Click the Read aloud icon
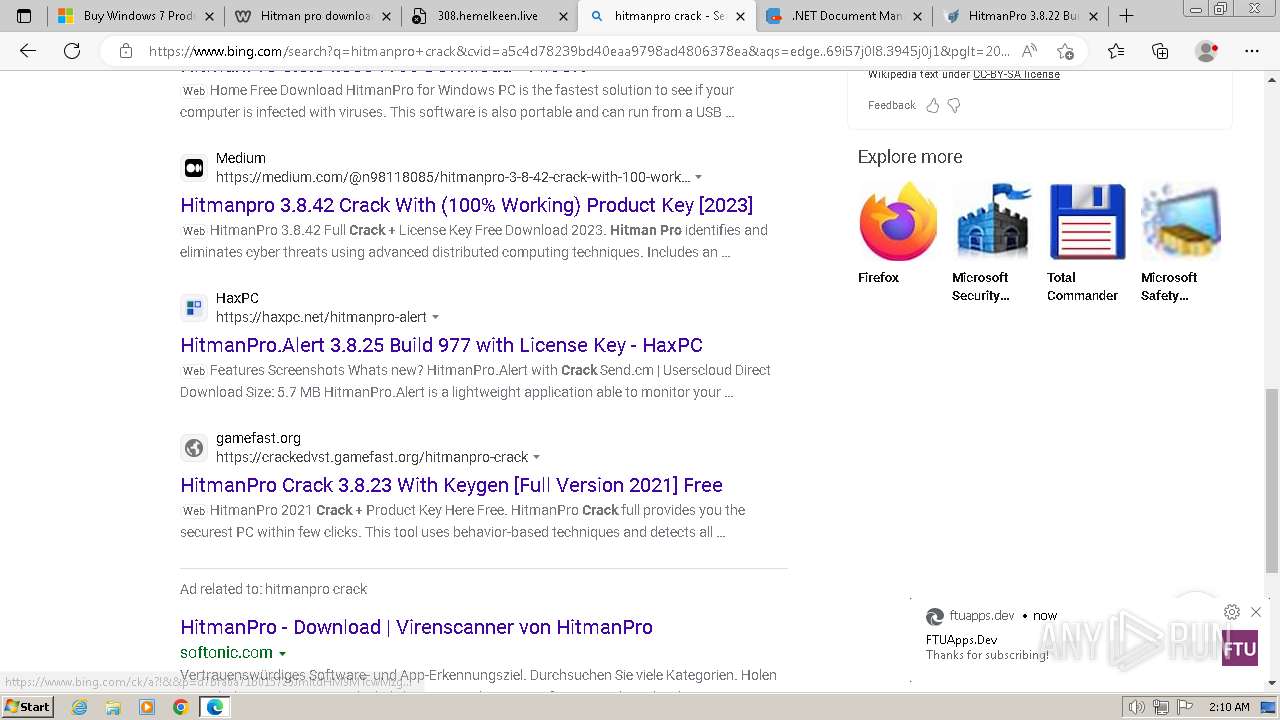The height and width of the screenshot is (720, 1280). tap(1029, 51)
